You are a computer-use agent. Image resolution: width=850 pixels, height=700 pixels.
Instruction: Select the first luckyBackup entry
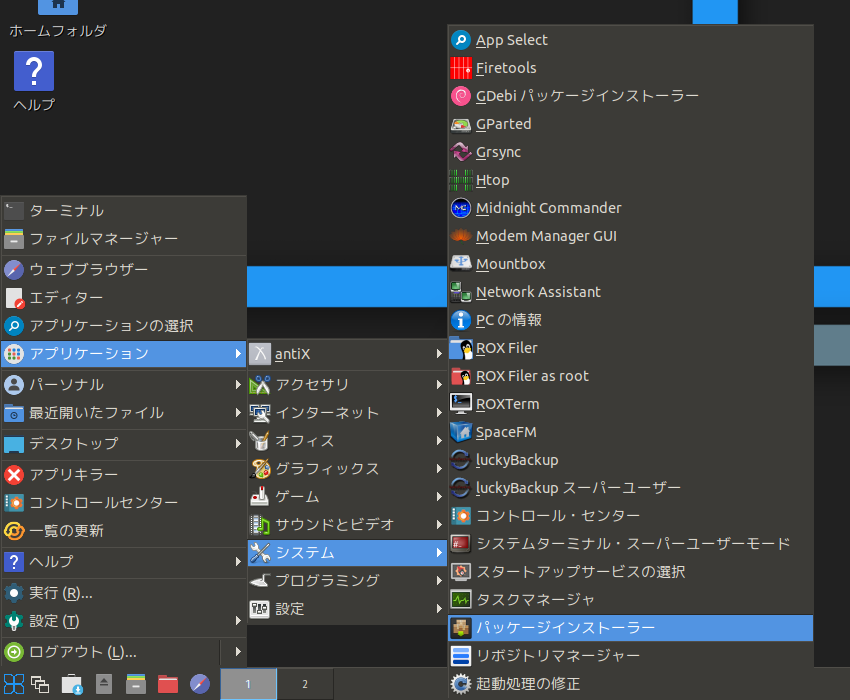click(630, 460)
